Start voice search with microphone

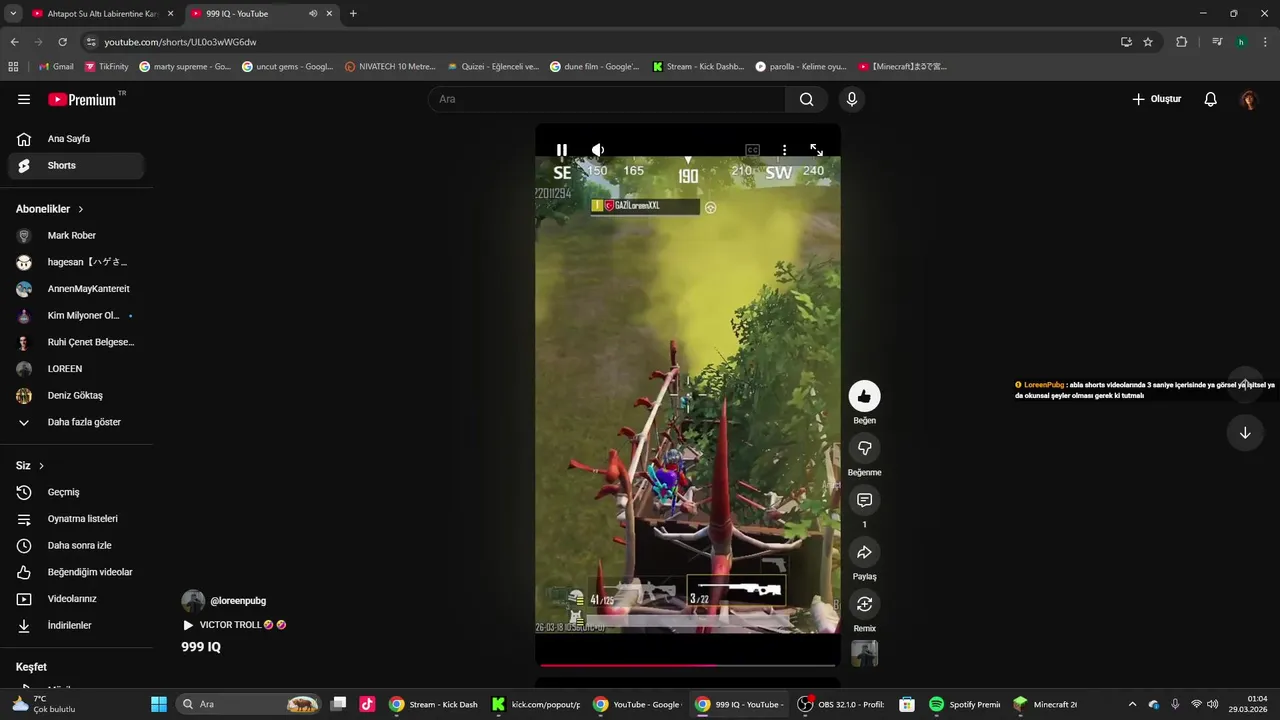[851, 99]
